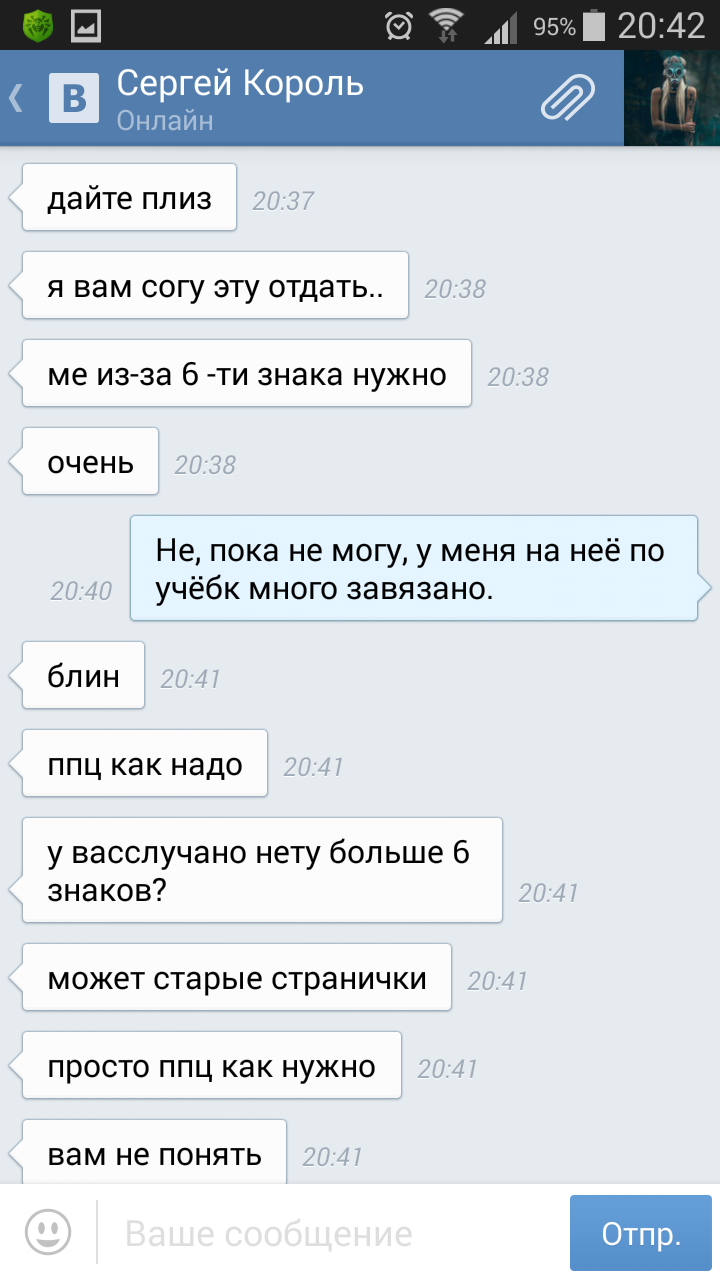Tap the message 'может старые странички'

(237, 977)
